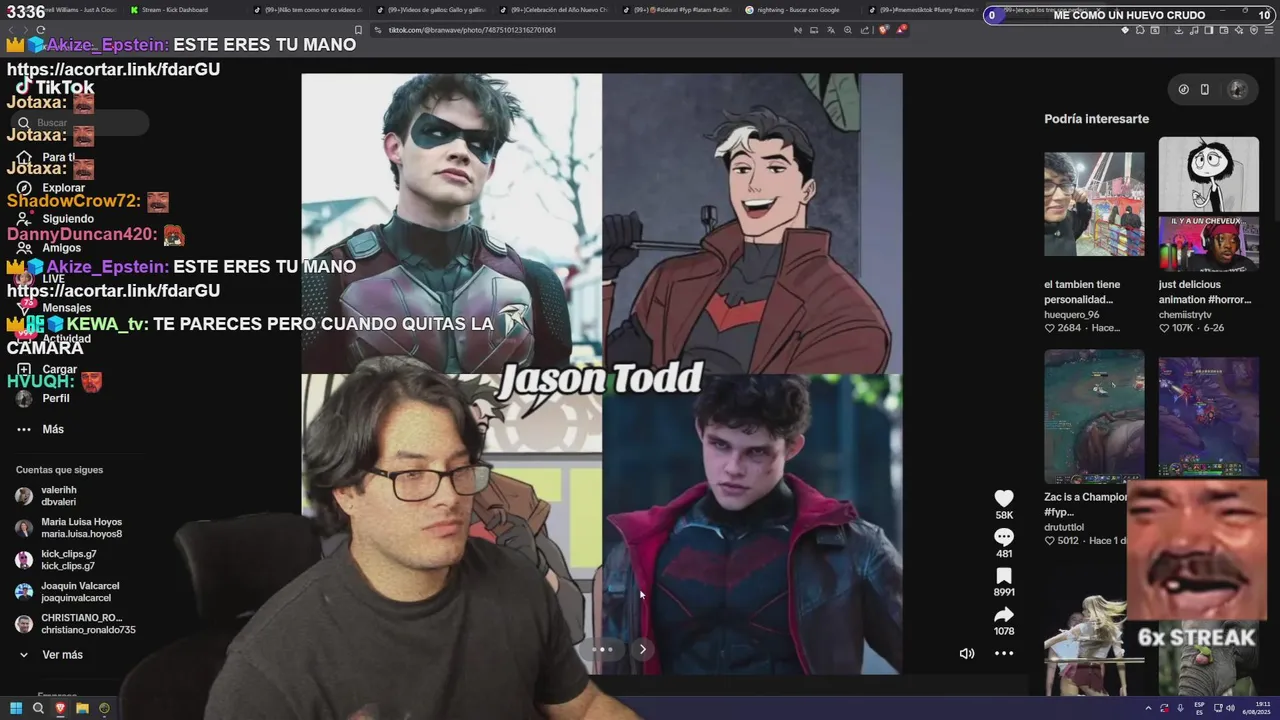Open File Explorer from the taskbar
1280x720 pixels.
[82, 708]
